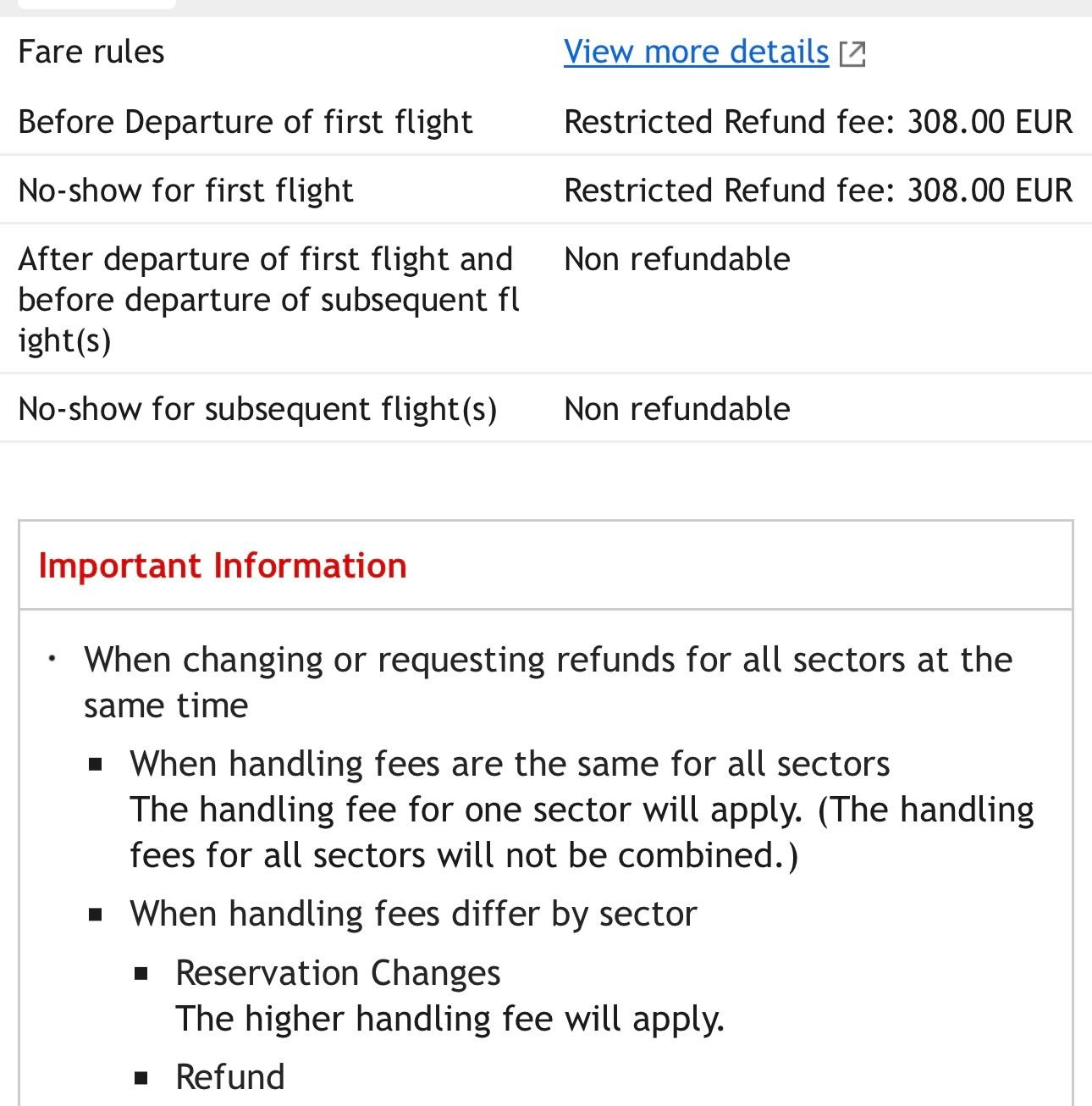The width and height of the screenshot is (1092, 1106).
Task: Click Non refundable in the After departure row
Action: click(x=677, y=259)
